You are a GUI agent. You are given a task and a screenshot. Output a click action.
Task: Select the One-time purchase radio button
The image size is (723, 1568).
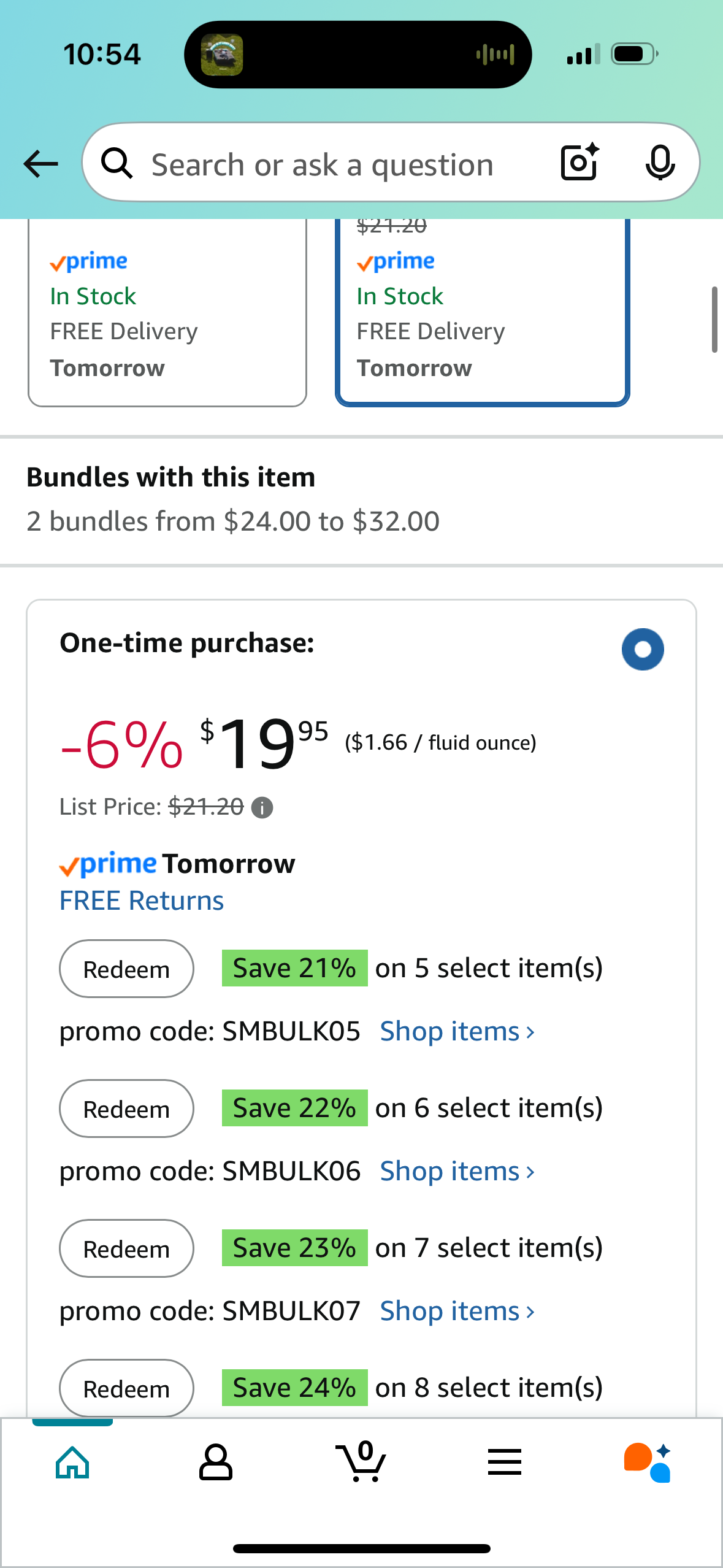coord(643,649)
